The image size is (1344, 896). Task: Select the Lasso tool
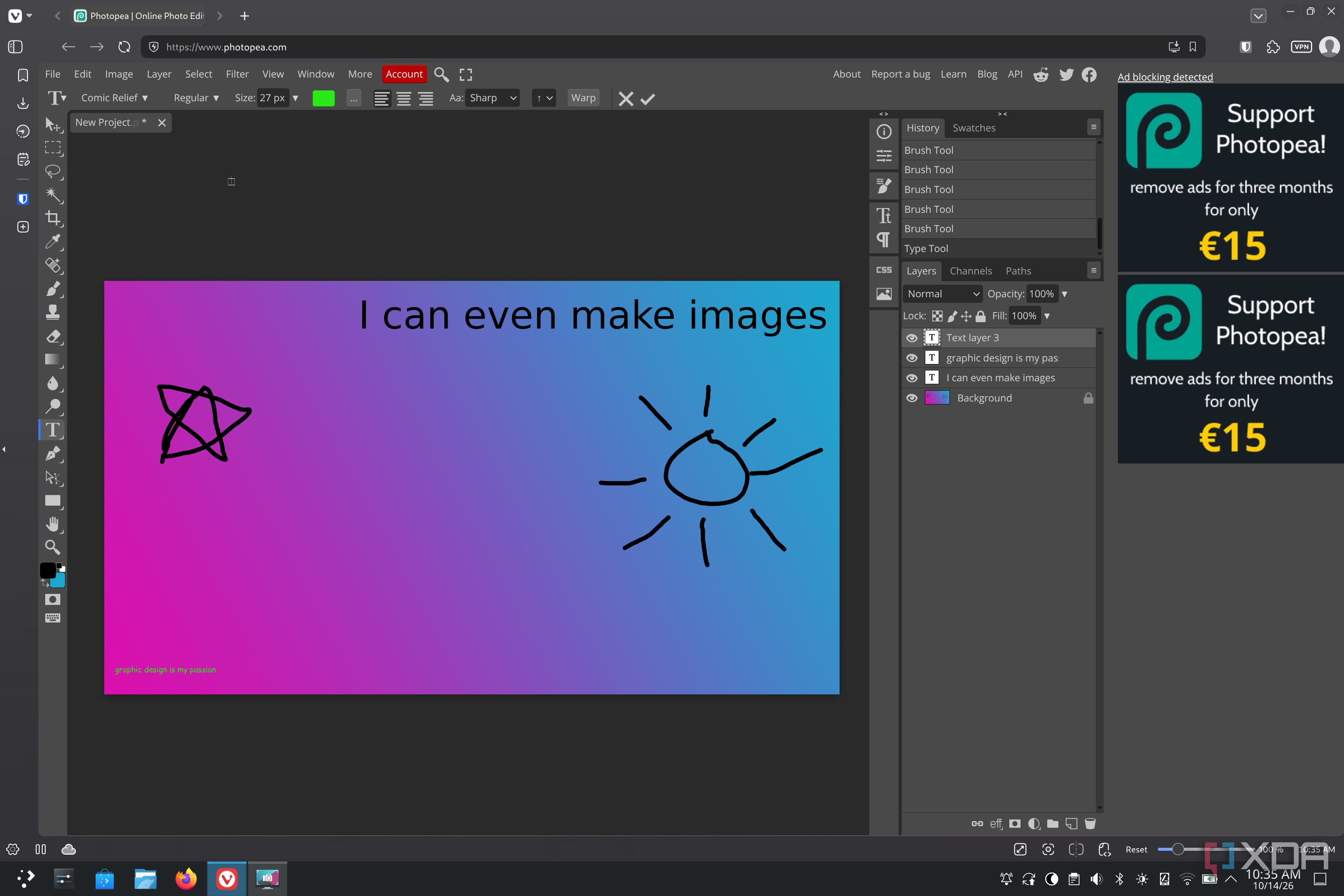tap(53, 171)
